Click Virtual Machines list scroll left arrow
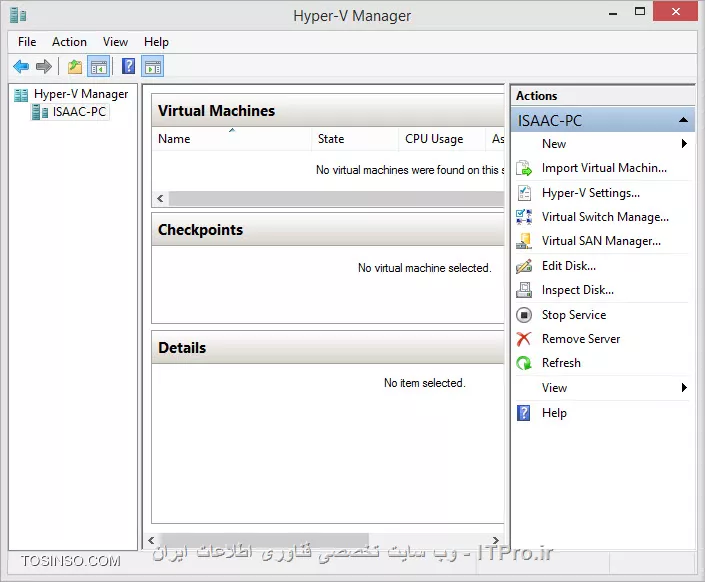Screen dimensions: 705x582 (161, 198)
